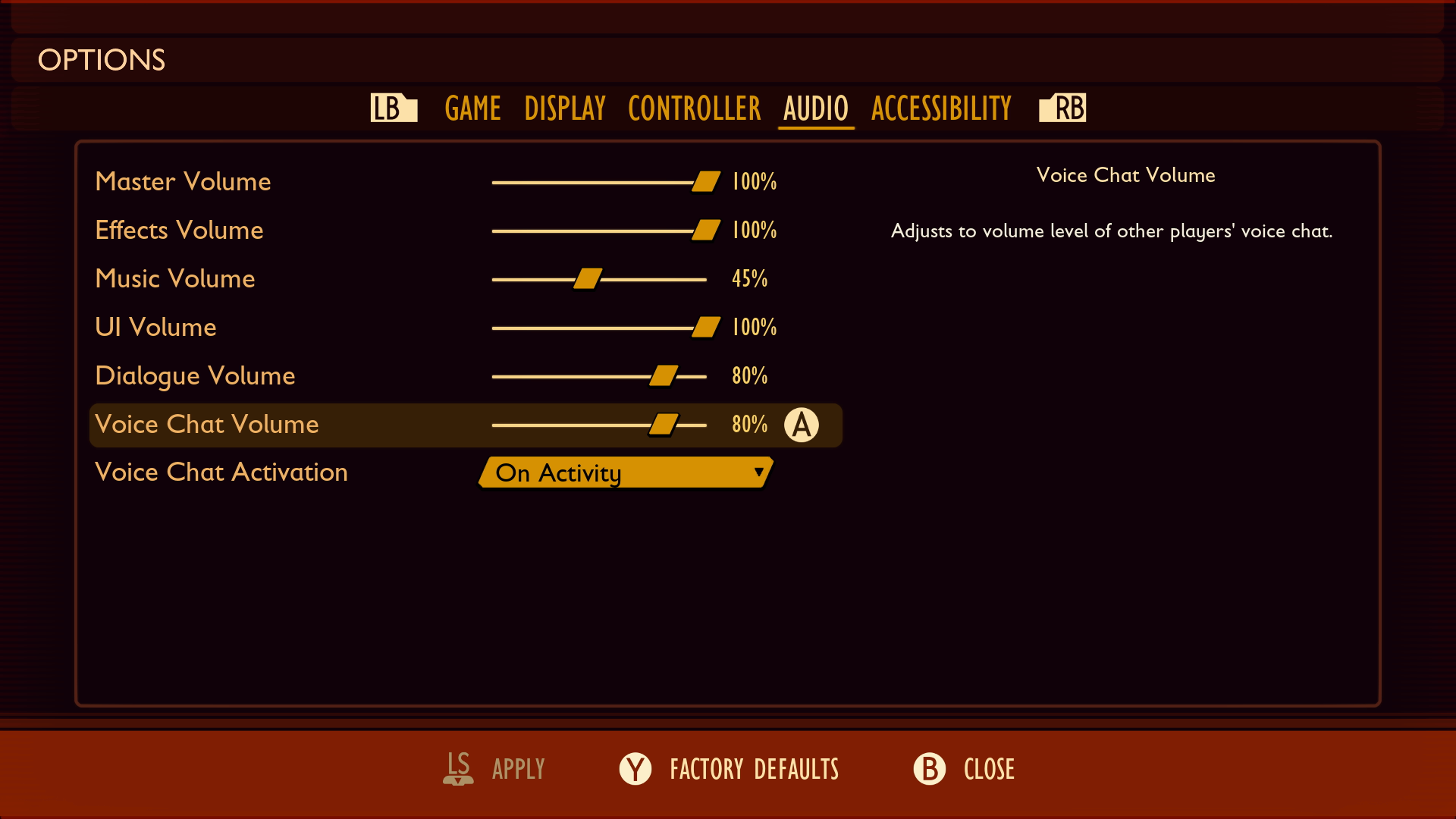The height and width of the screenshot is (819, 1456).
Task: Adjust the Music Volume slider
Action: click(x=589, y=278)
